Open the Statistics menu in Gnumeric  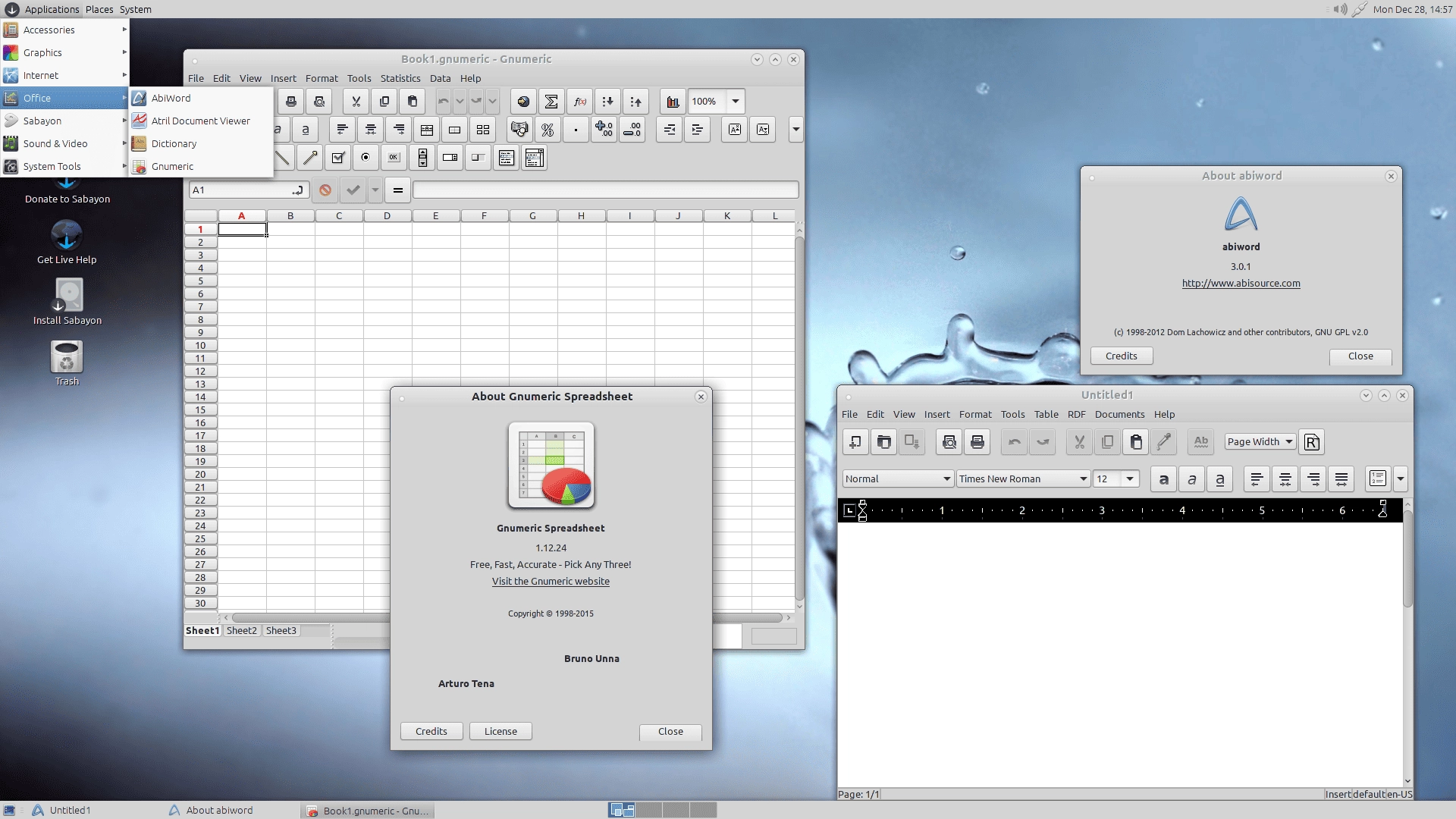400,79
